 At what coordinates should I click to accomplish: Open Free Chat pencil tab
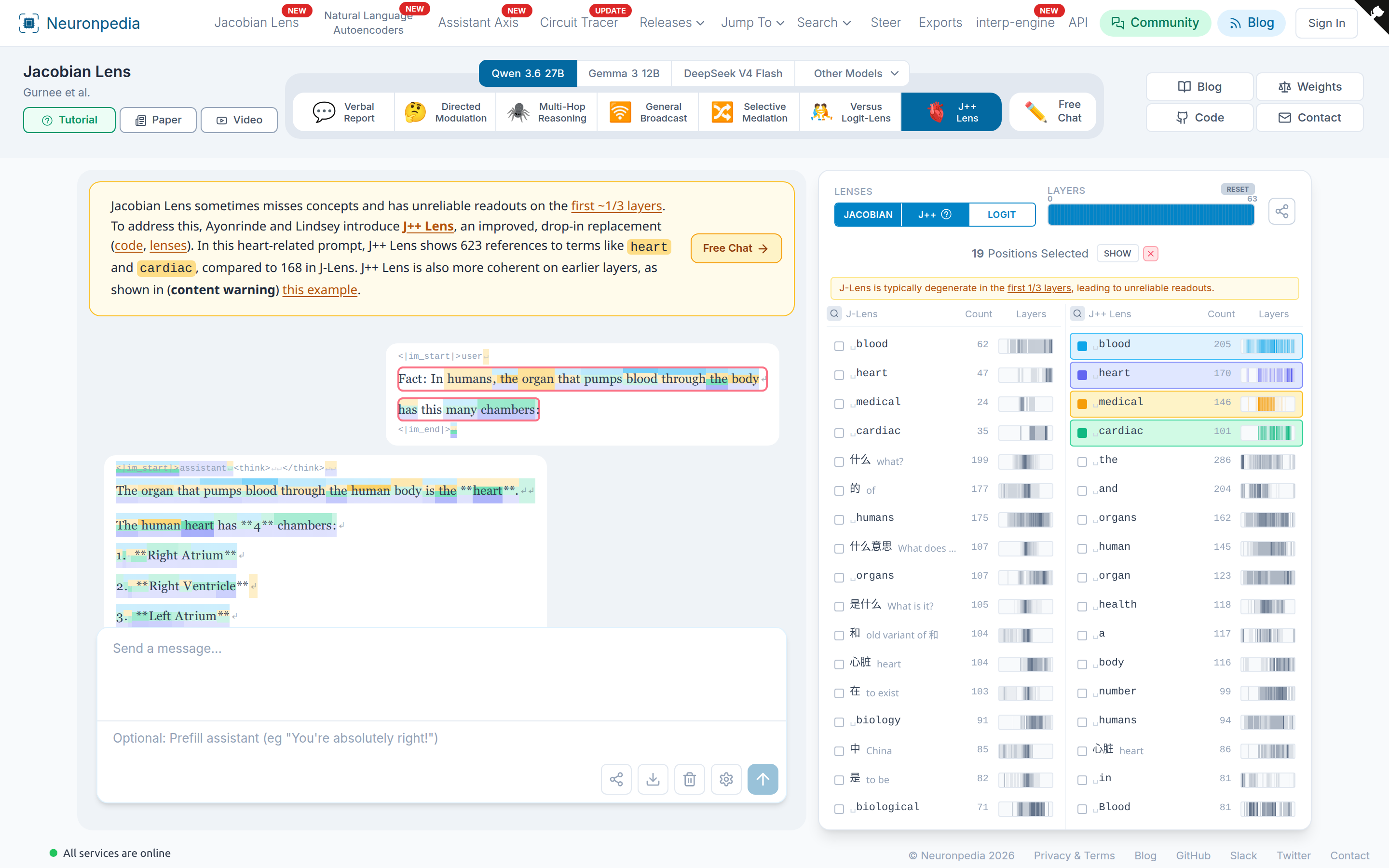pos(1053,111)
